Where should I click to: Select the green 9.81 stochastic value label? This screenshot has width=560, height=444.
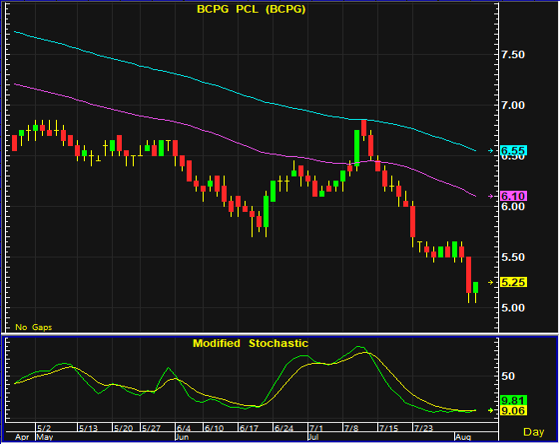[x=513, y=400]
